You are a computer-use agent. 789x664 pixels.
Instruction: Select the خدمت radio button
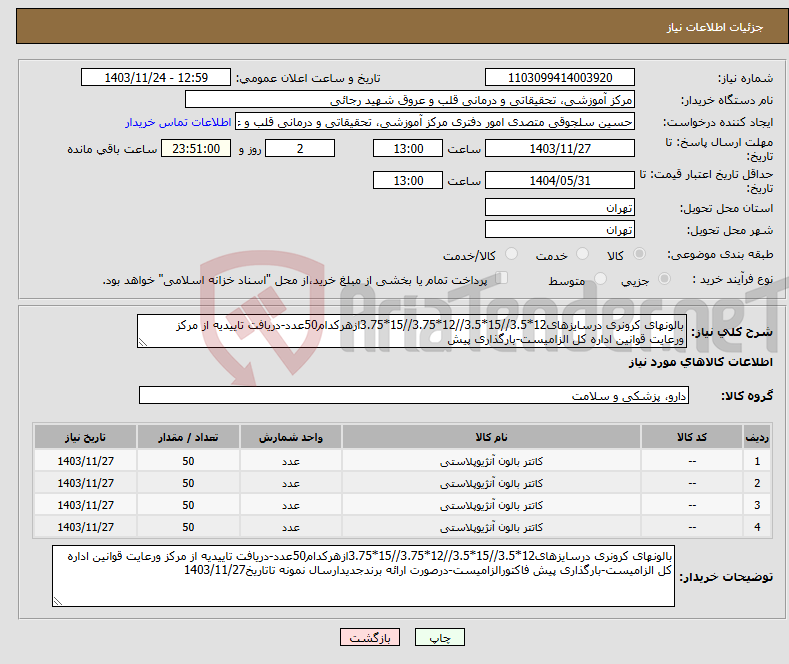(582, 254)
